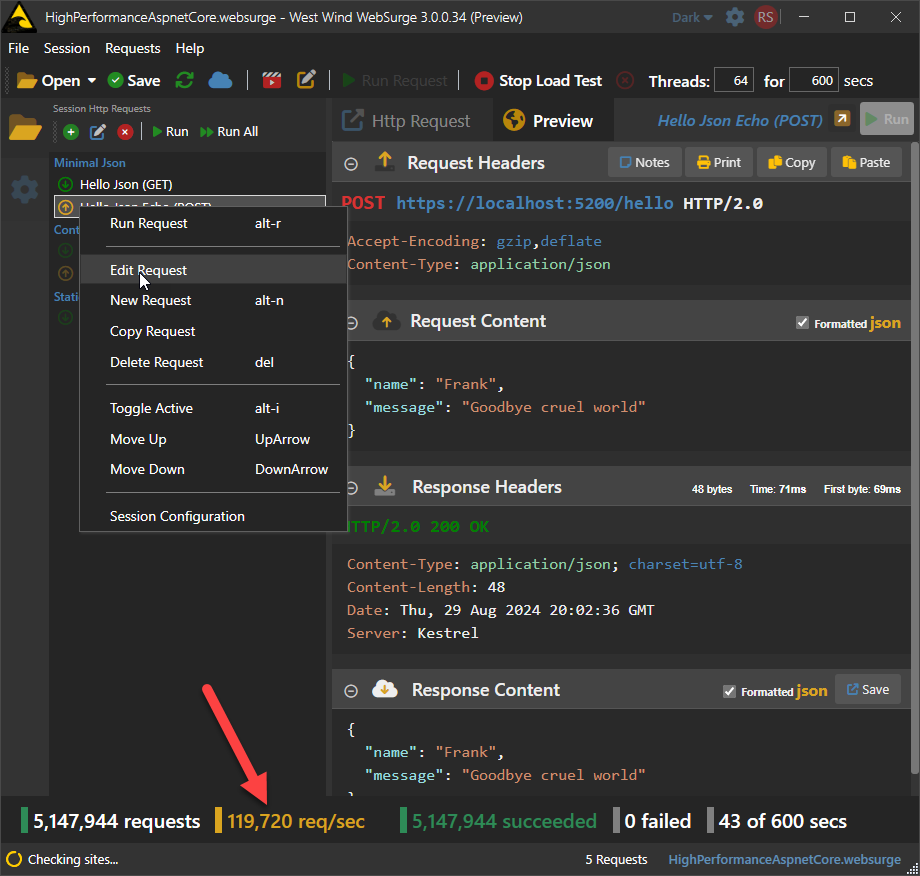Click the red delete request icon
Image resolution: width=920 pixels, height=876 pixels.
(124, 132)
